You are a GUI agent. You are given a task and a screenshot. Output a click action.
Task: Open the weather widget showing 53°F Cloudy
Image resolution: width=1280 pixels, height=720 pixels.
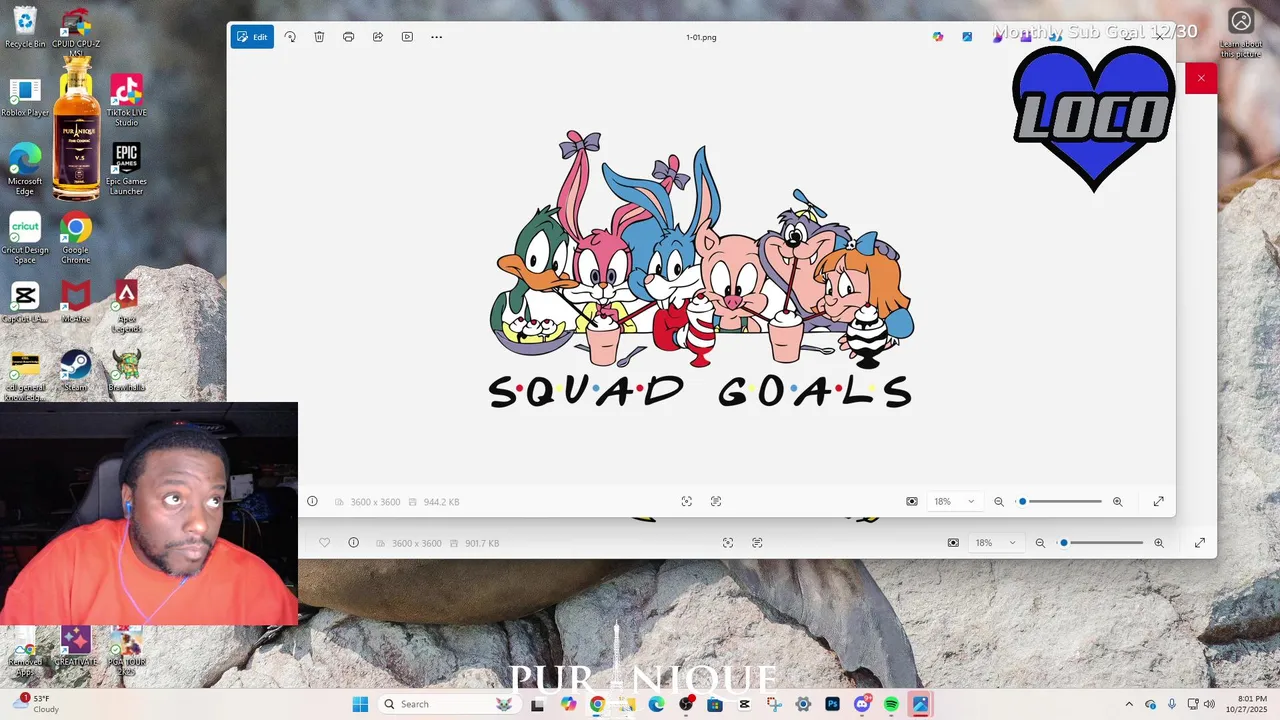[36, 704]
